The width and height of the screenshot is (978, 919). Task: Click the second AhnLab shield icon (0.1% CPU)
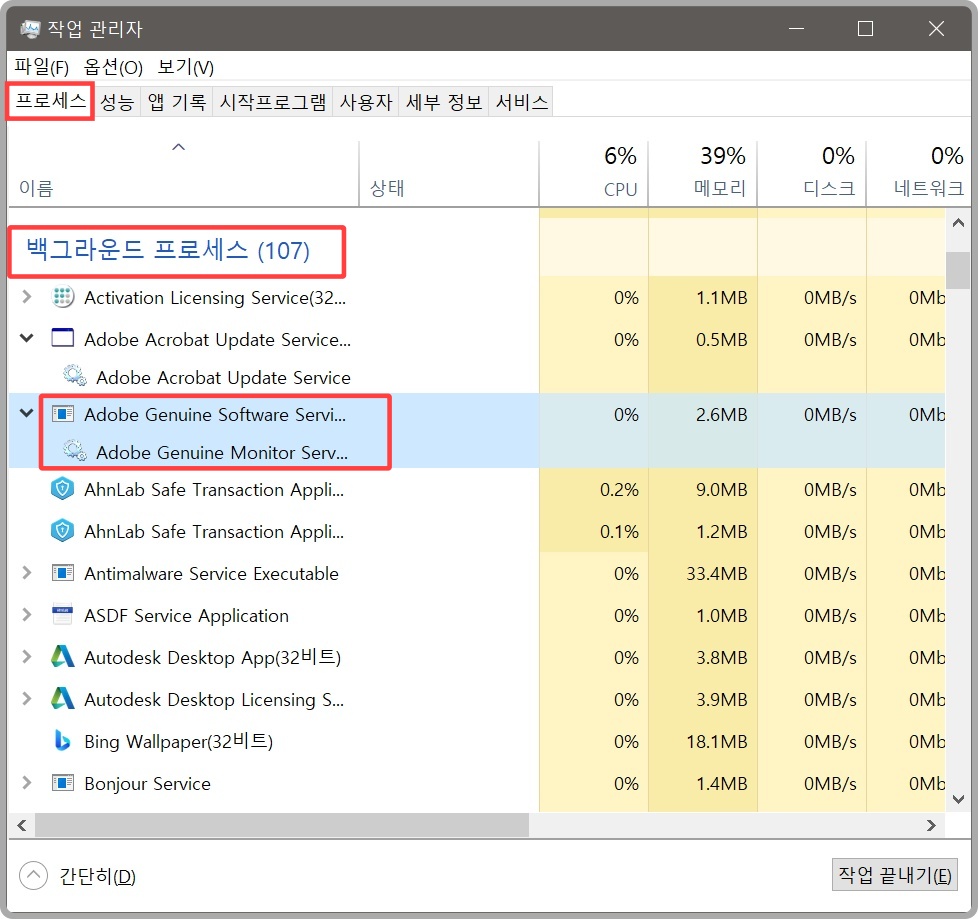pos(62,531)
